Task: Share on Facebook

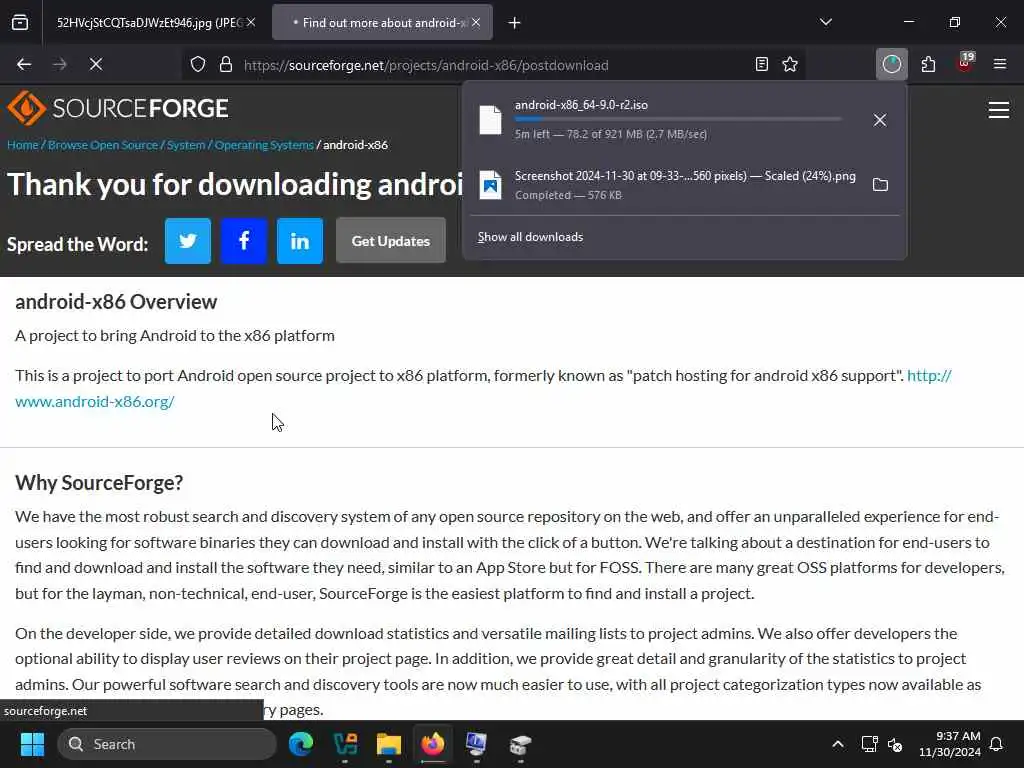Action: pos(244,241)
